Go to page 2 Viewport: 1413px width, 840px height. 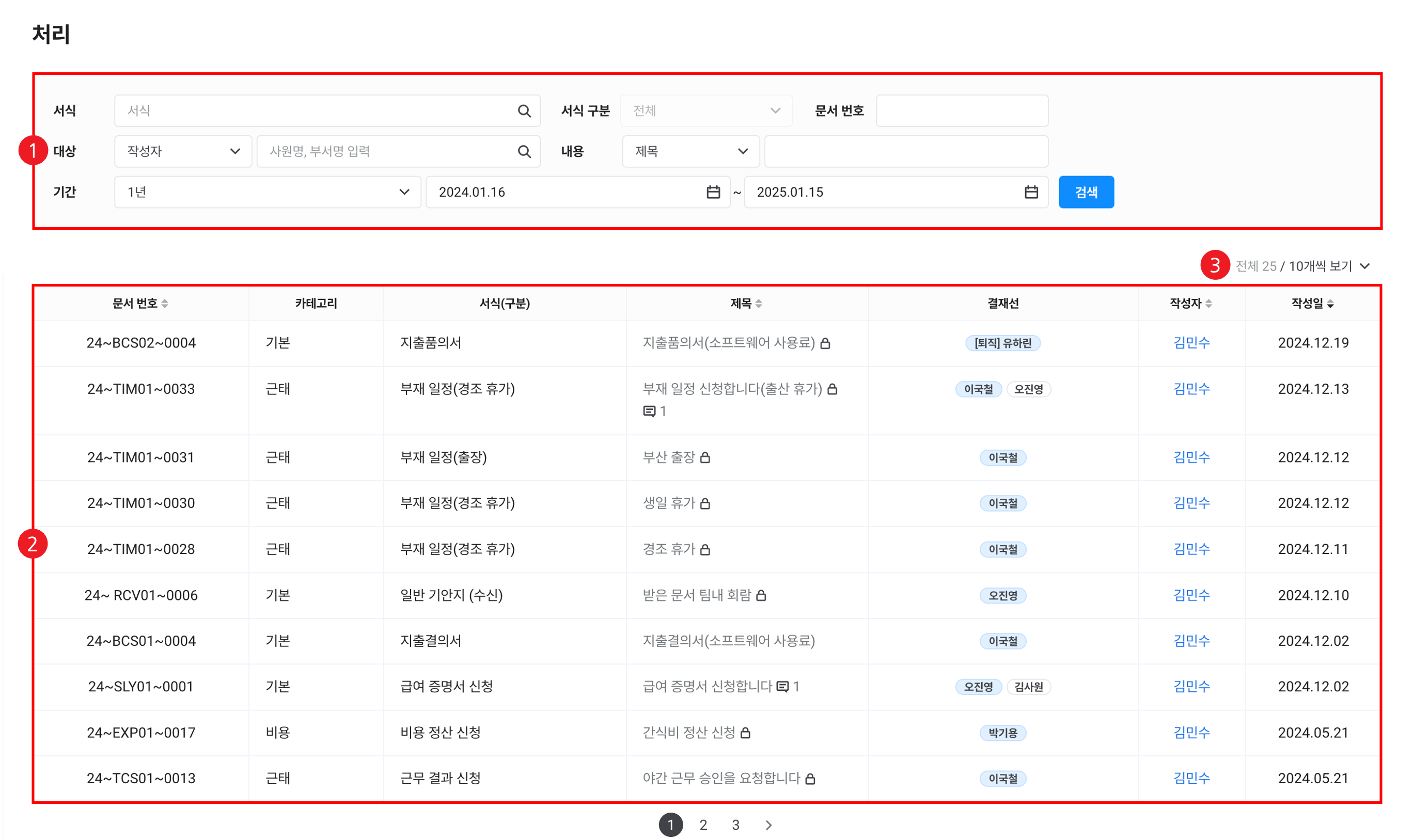(703, 825)
